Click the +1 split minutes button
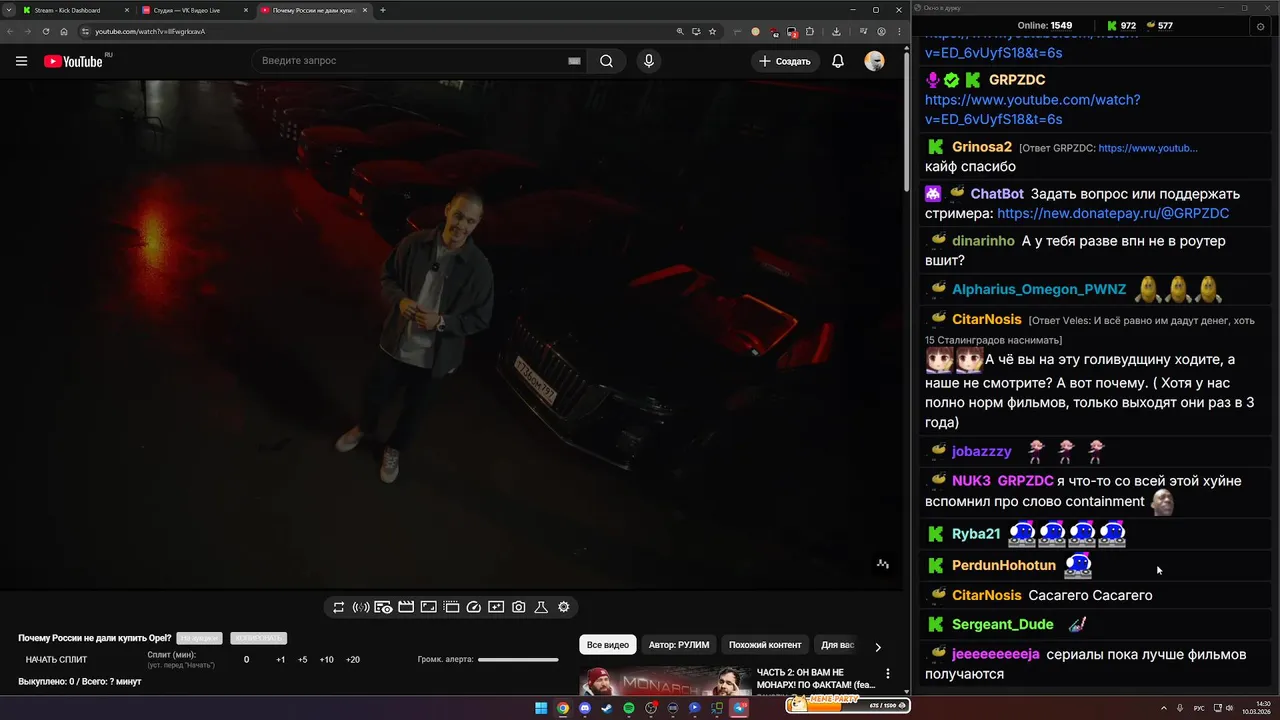Screen dimensions: 1280x720 [281, 660]
